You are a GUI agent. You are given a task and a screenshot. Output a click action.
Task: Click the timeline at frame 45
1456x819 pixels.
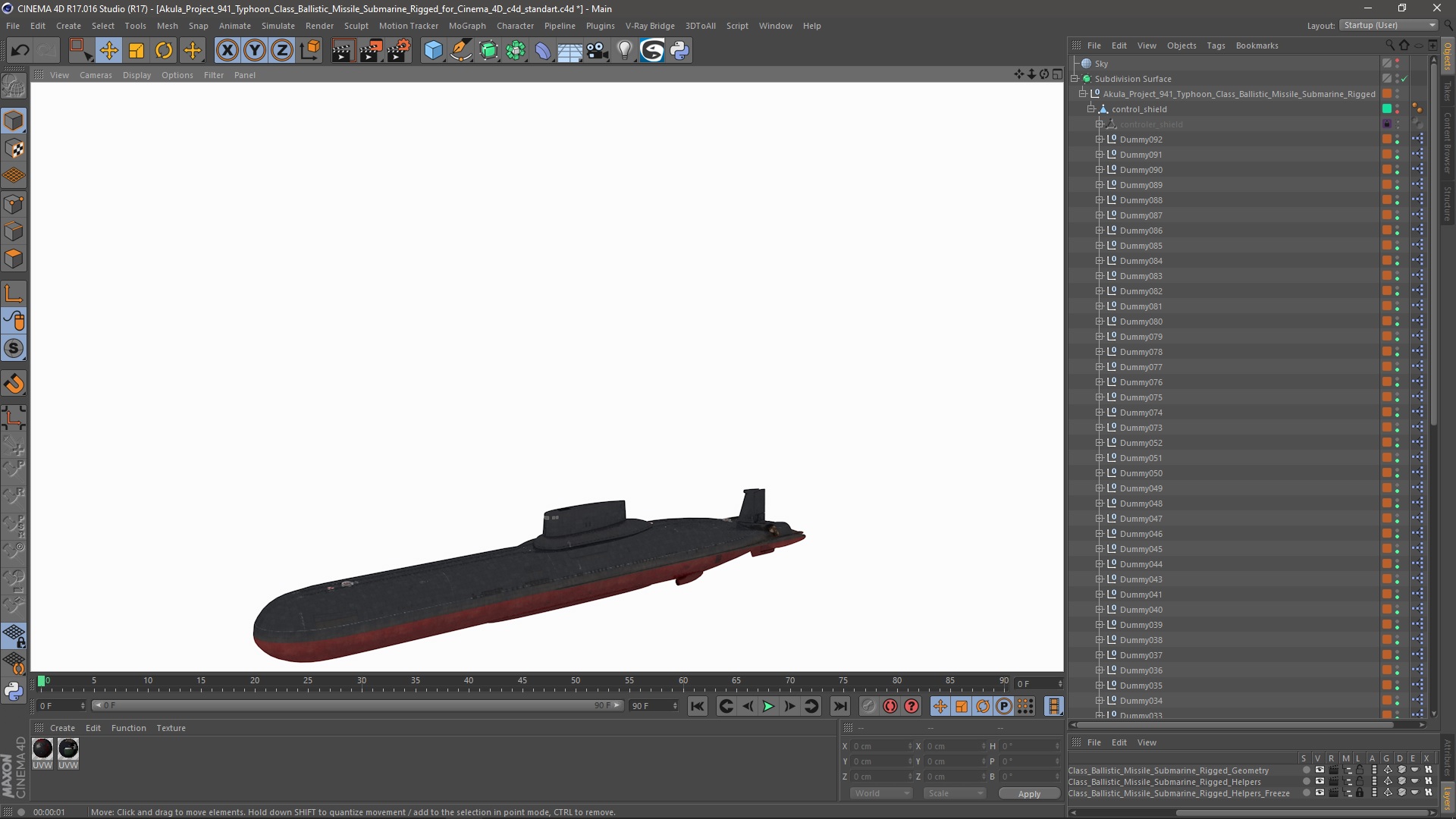point(522,682)
